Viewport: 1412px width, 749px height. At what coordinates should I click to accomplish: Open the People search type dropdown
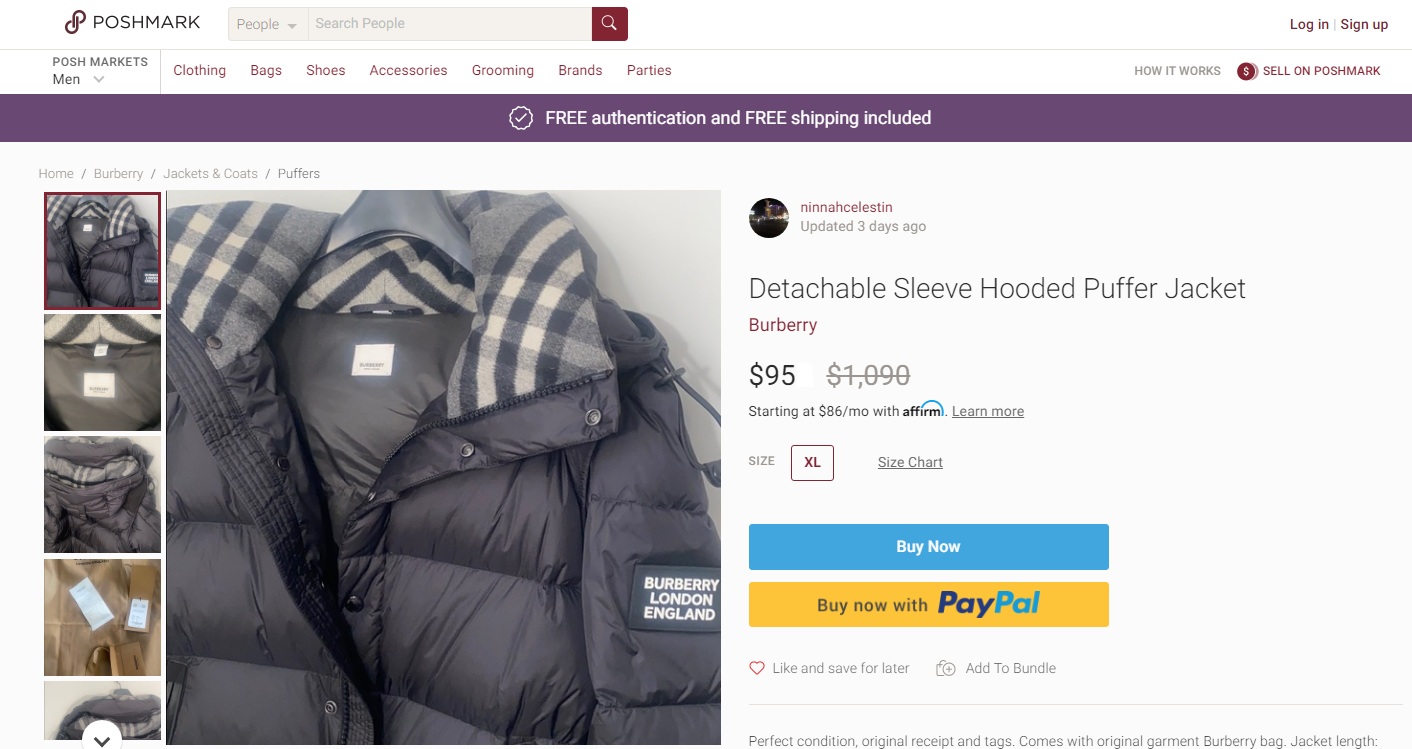(267, 24)
